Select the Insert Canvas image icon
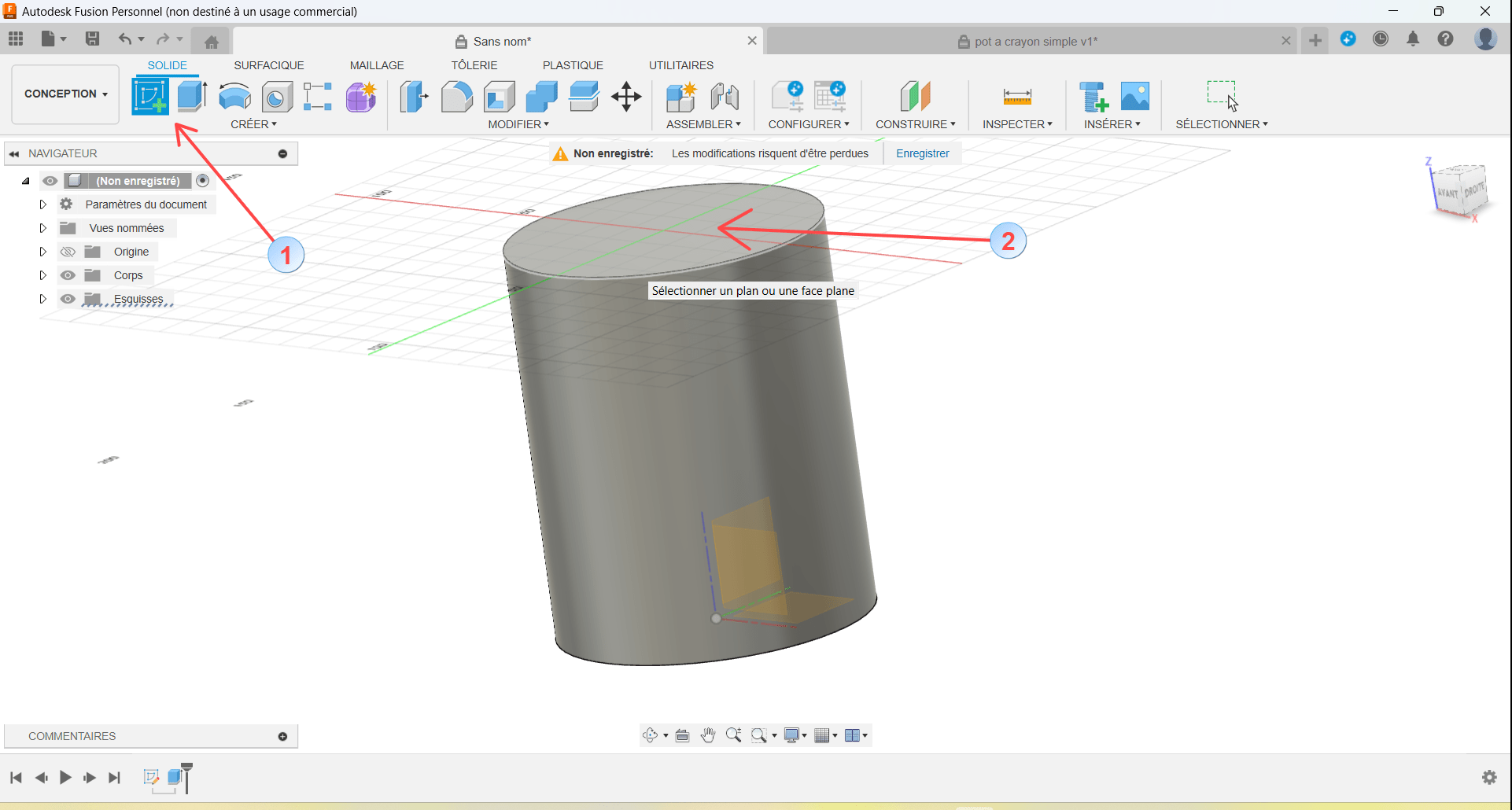The width and height of the screenshot is (1512, 810). point(1135,96)
